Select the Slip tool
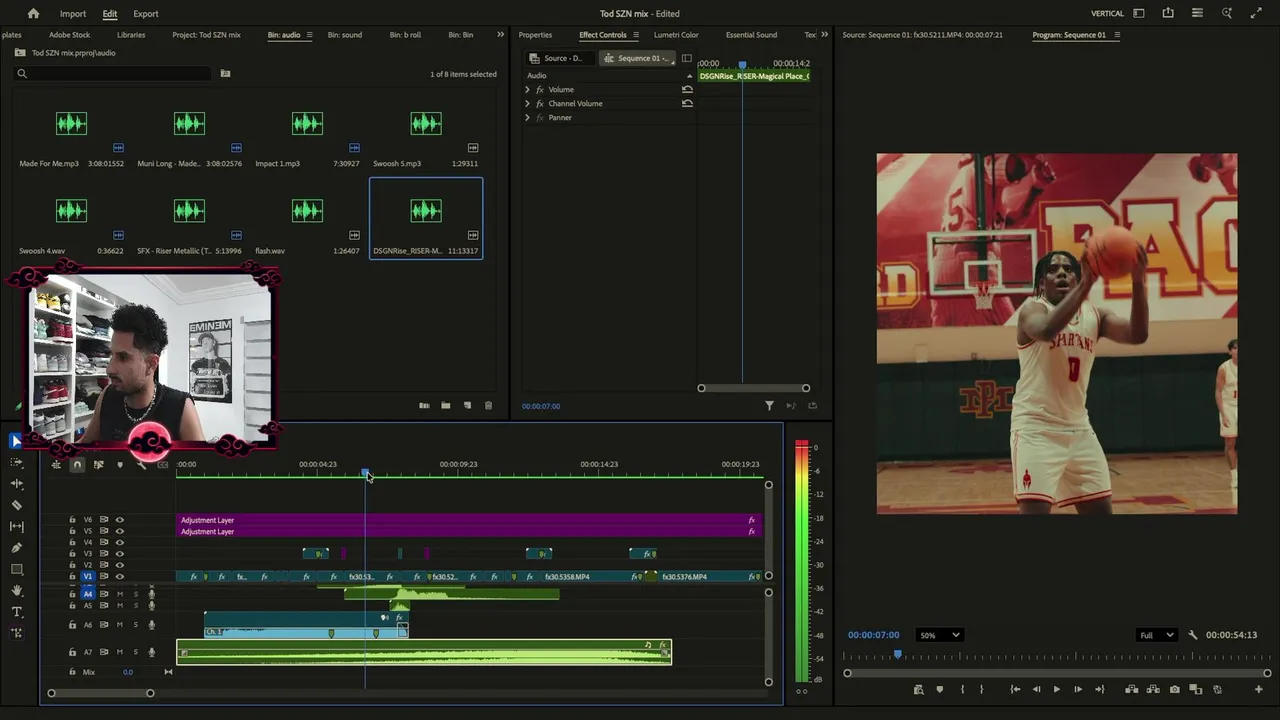The height and width of the screenshot is (720, 1280). (16, 526)
